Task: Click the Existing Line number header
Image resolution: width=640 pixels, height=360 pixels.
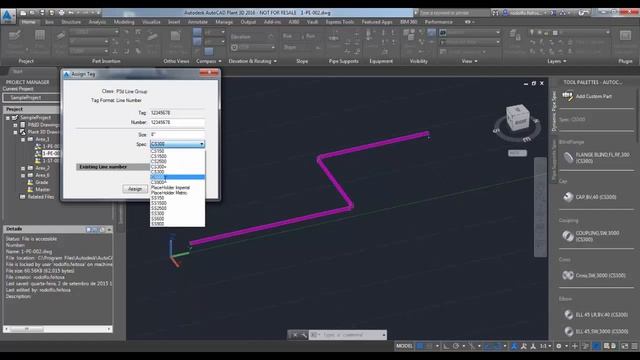Action: [113, 167]
